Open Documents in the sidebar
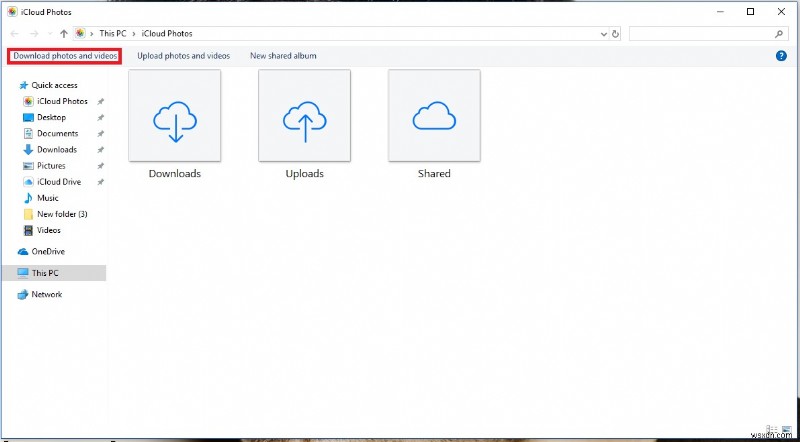The height and width of the screenshot is (442, 800). point(58,133)
